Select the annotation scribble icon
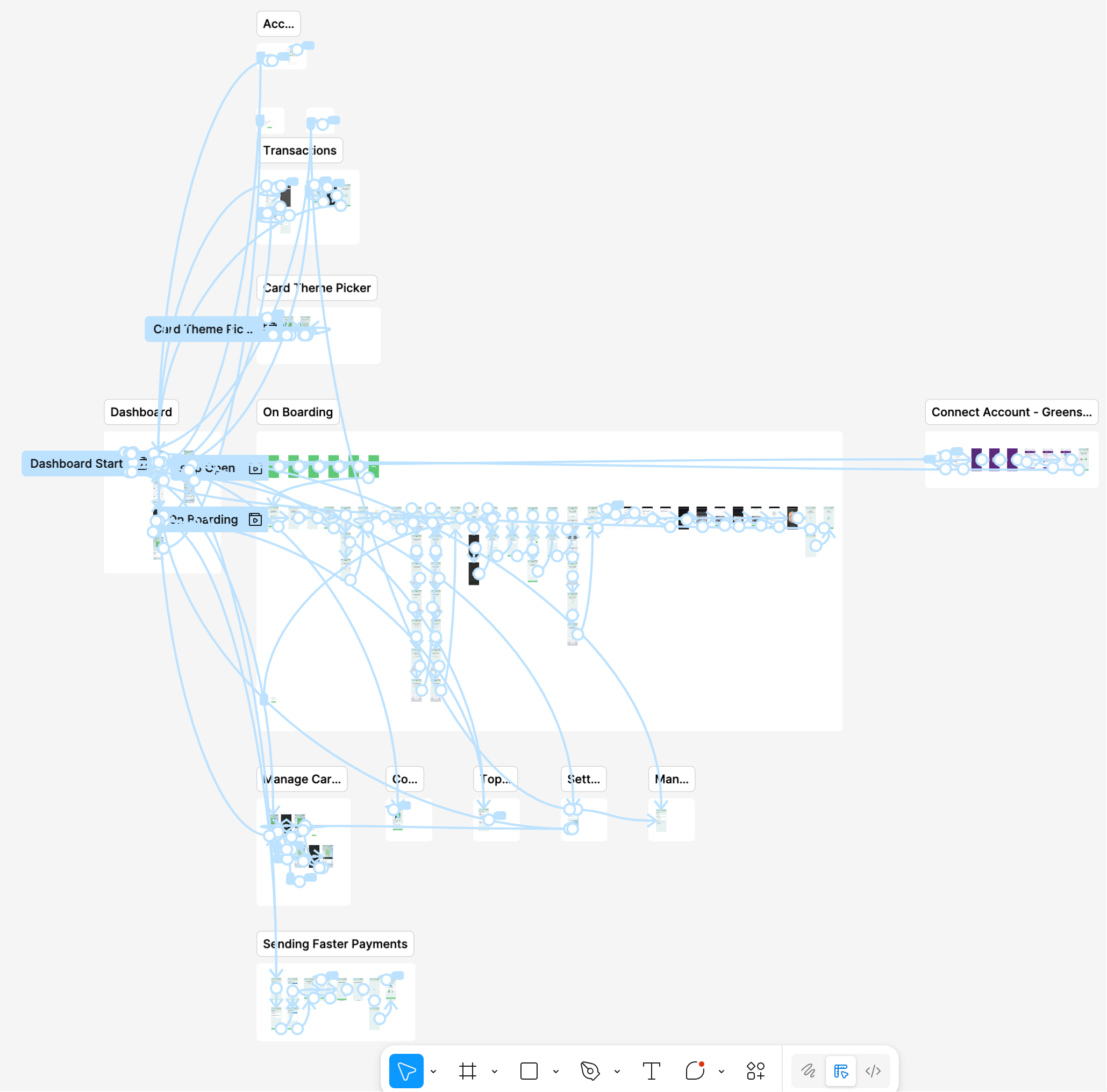Image resolution: width=1107 pixels, height=1092 pixels. click(808, 1070)
